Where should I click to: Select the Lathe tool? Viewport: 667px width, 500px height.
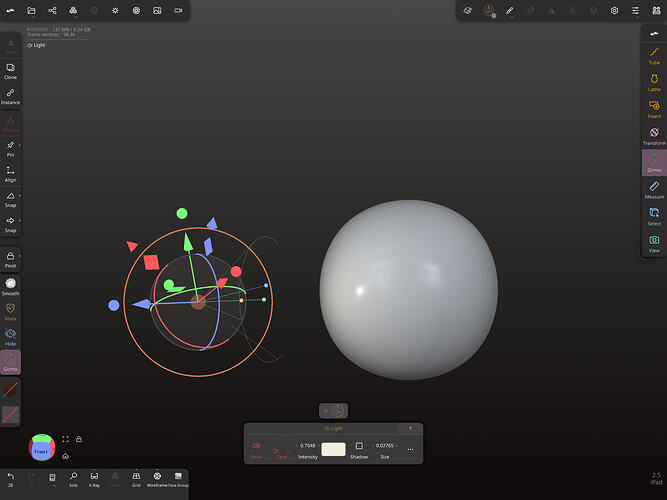[654, 83]
